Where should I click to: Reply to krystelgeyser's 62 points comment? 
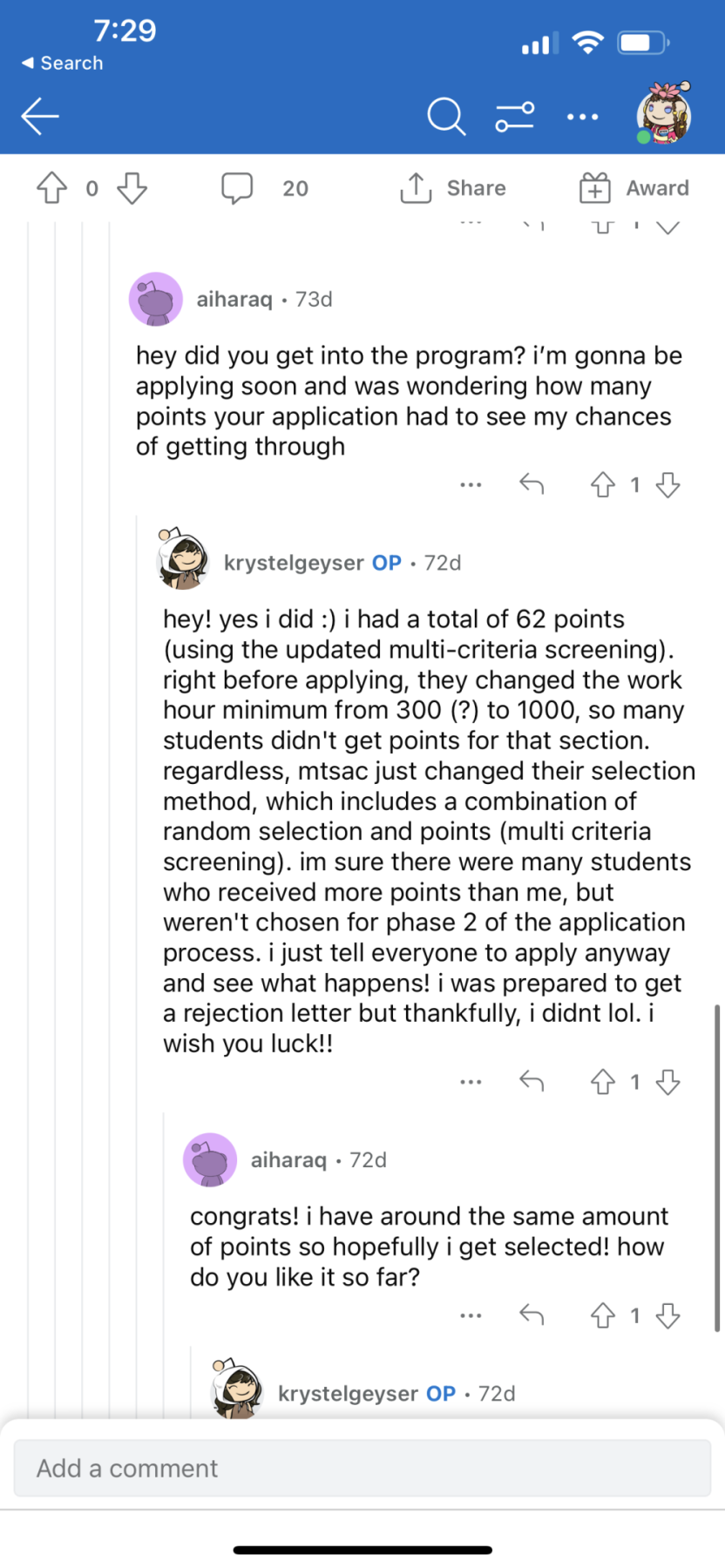532,1081
